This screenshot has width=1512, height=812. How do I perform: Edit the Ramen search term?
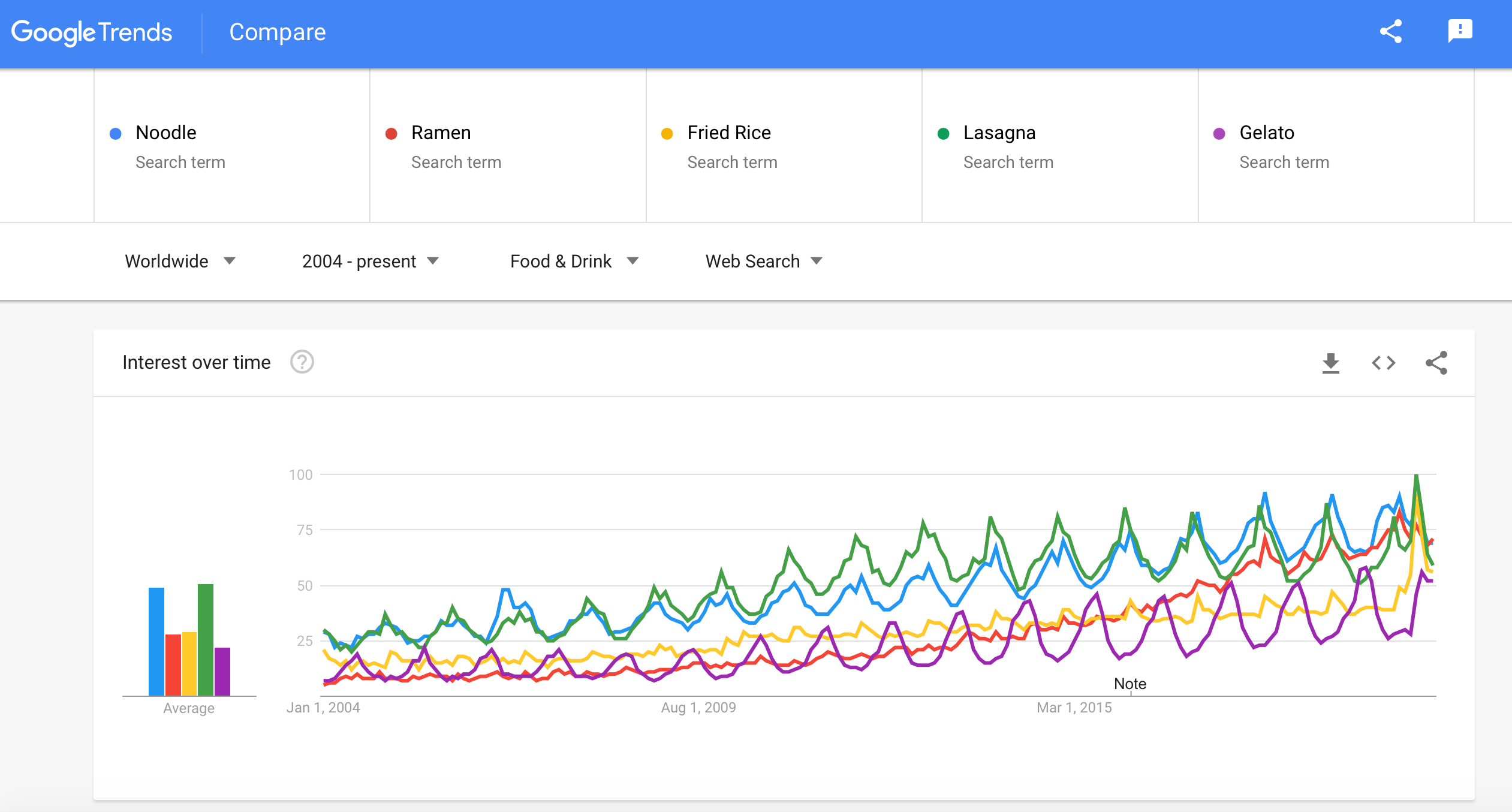pyautogui.click(x=441, y=133)
